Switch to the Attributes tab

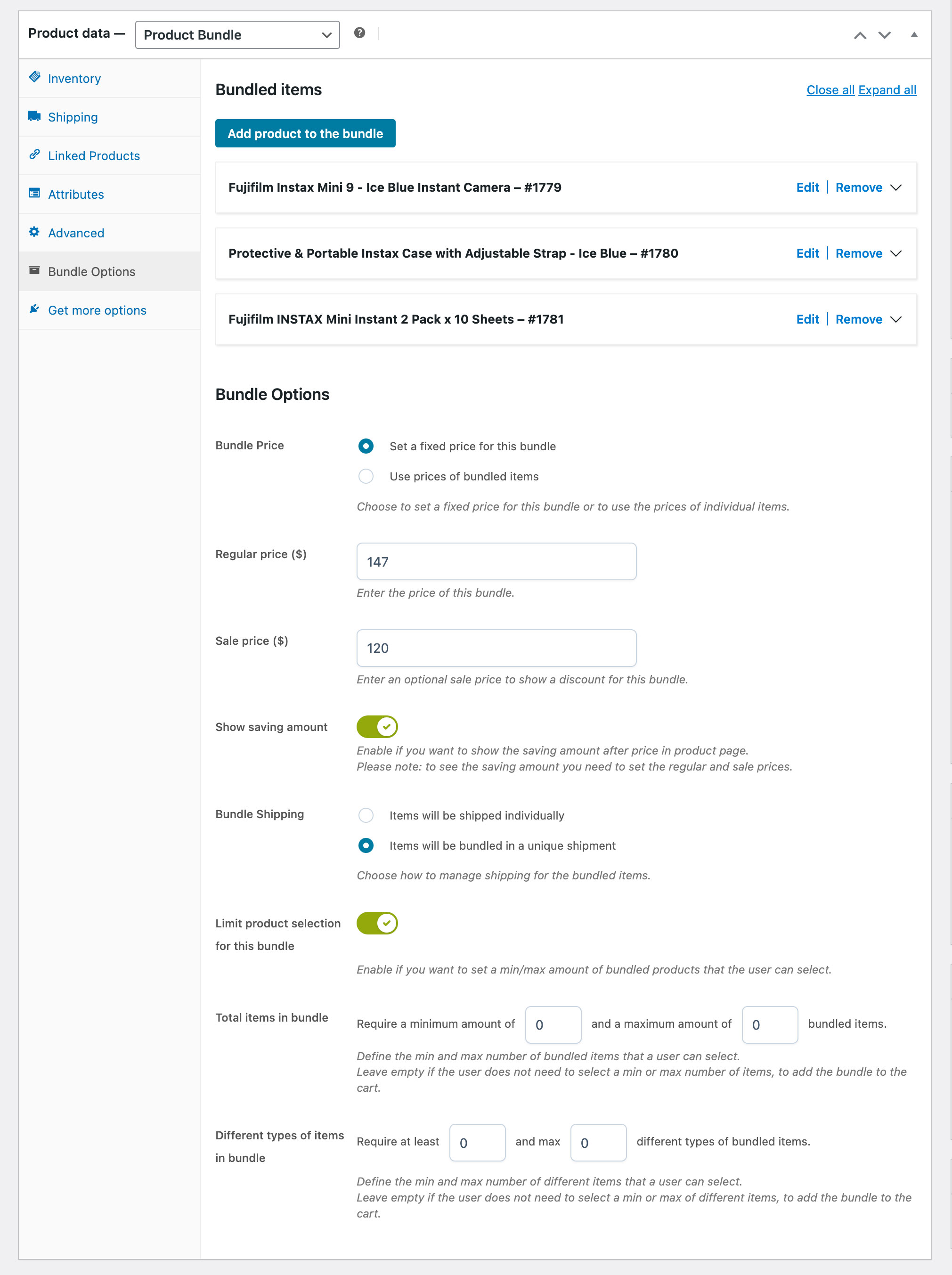tap(76, 194)
